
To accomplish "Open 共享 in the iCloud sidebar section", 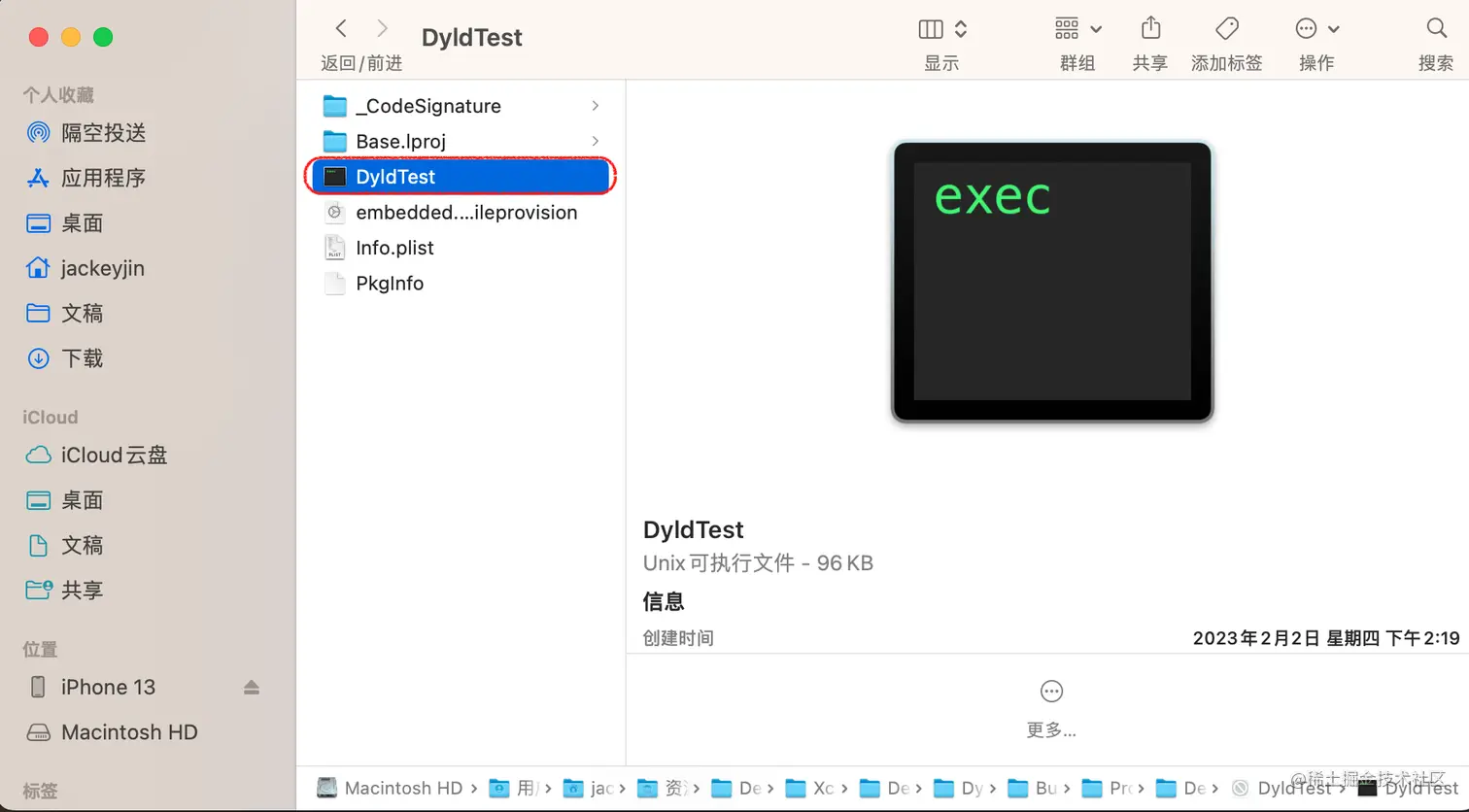I will (64, 590).
